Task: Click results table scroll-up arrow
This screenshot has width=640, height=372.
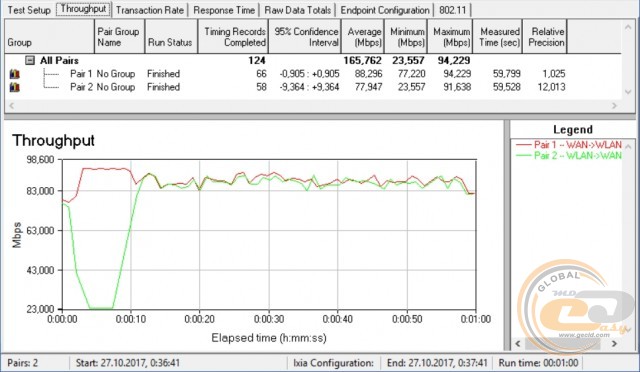Action: (628, 27)
